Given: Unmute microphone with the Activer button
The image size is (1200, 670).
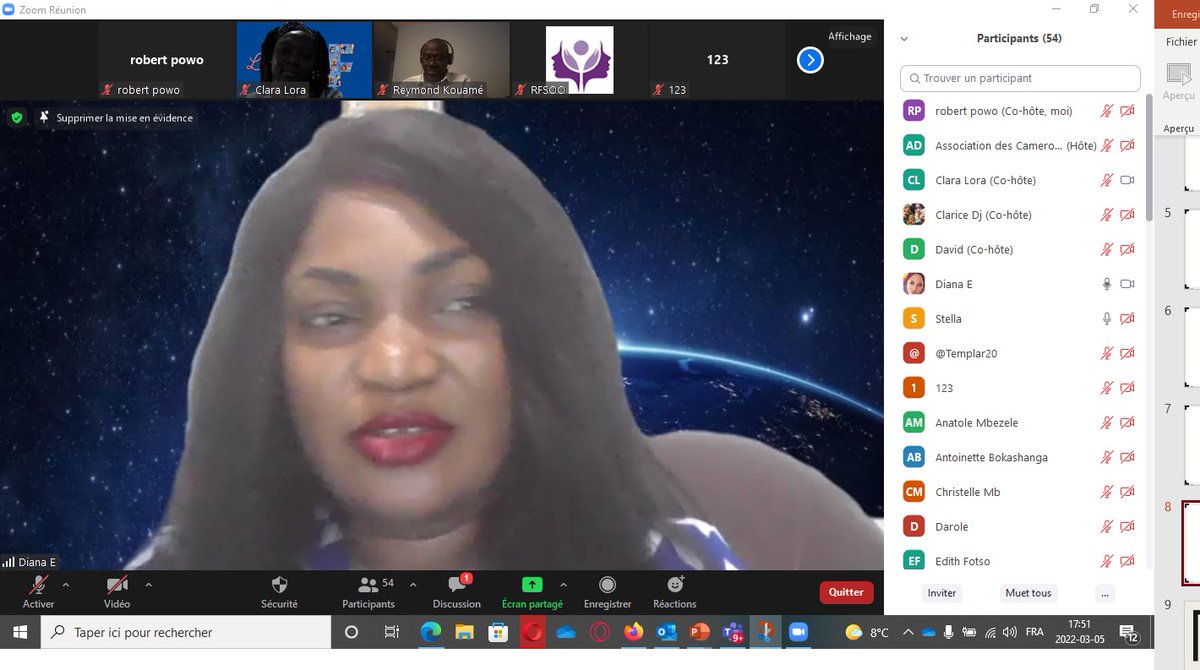Looking at the screenshot, I should click(x=39, y=592).
